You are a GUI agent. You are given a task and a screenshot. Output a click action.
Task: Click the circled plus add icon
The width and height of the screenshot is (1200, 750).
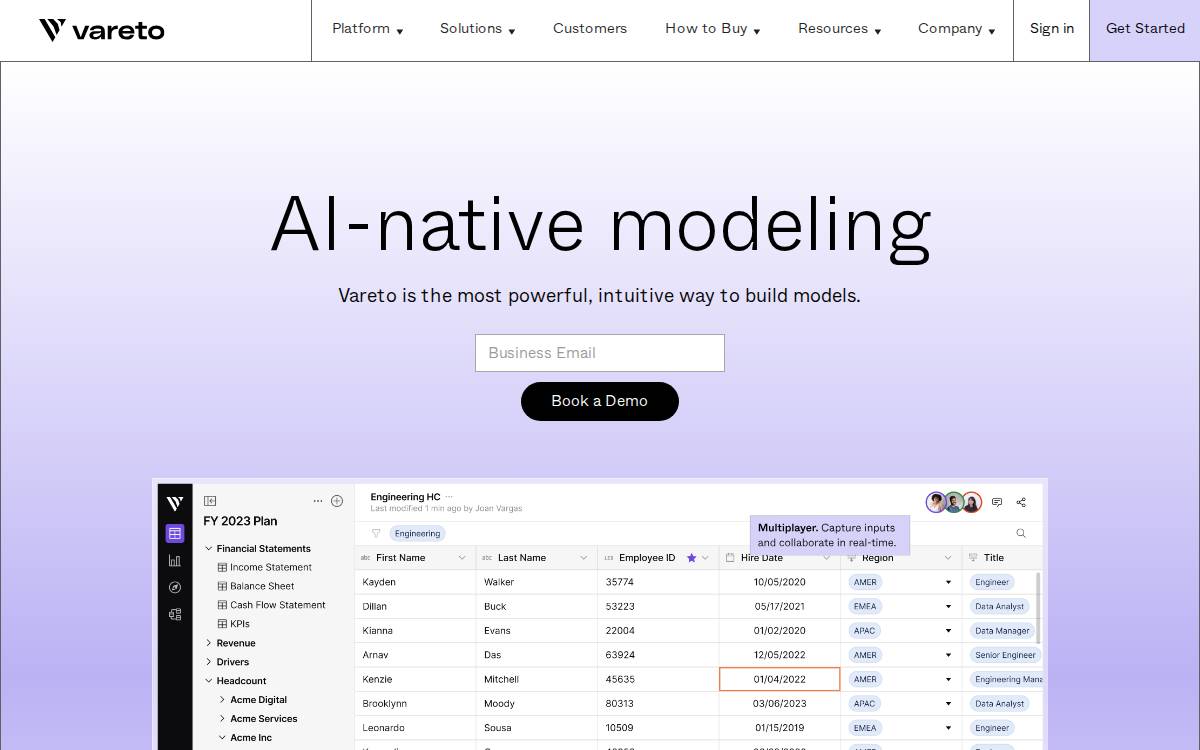pyautogui.click(x=337, y=501)
